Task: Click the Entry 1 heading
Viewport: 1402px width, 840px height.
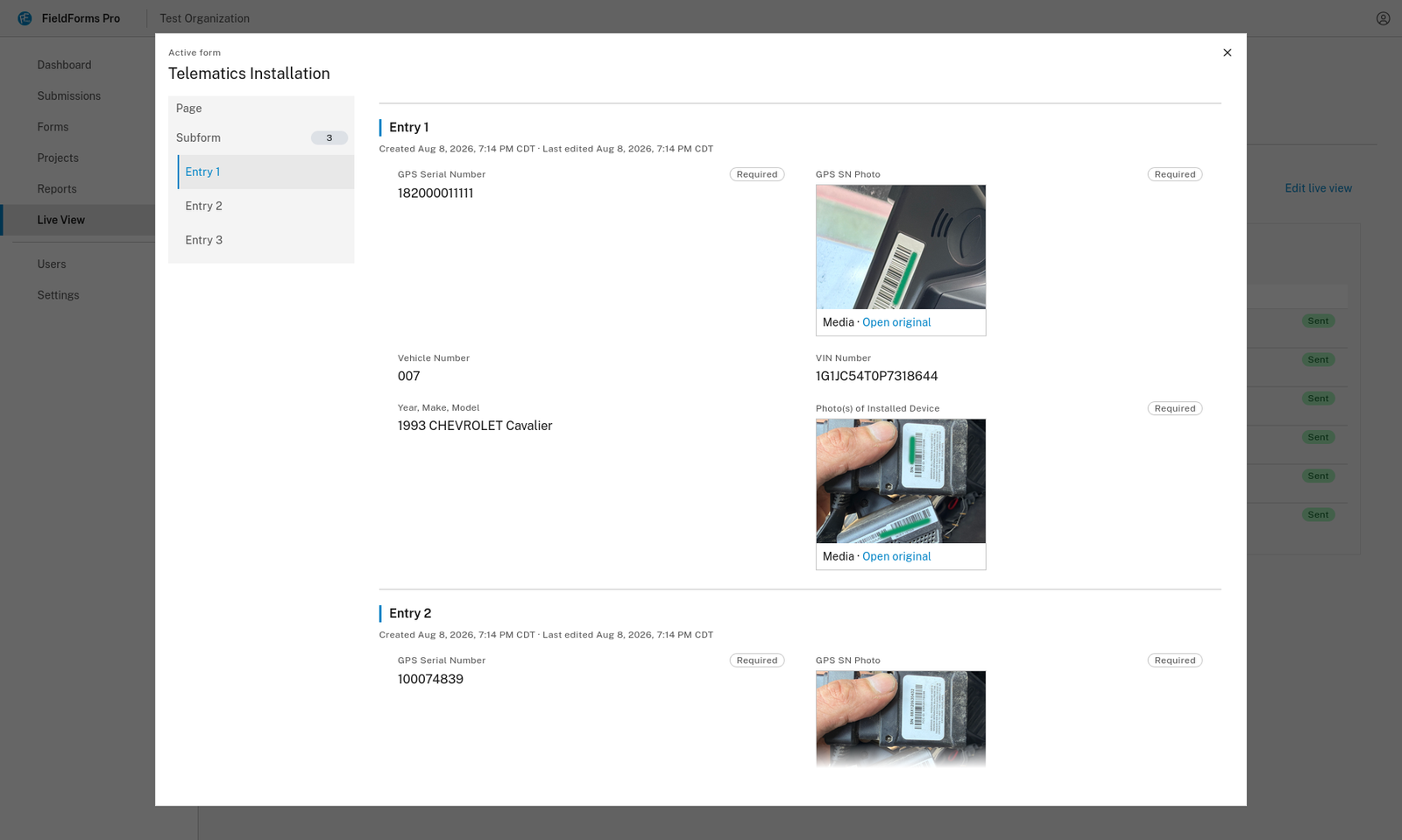Action: click(x=408, y=128)
